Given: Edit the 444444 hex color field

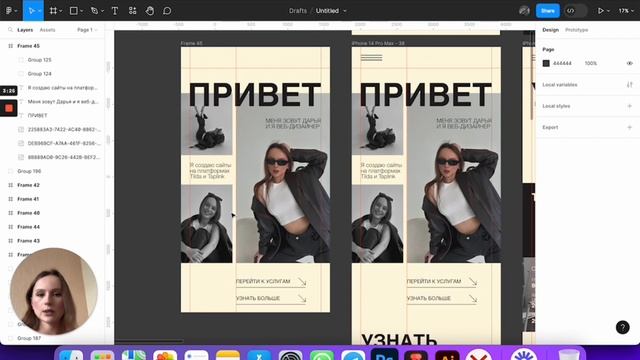Looking at the screenshot, I should [562, 63].
